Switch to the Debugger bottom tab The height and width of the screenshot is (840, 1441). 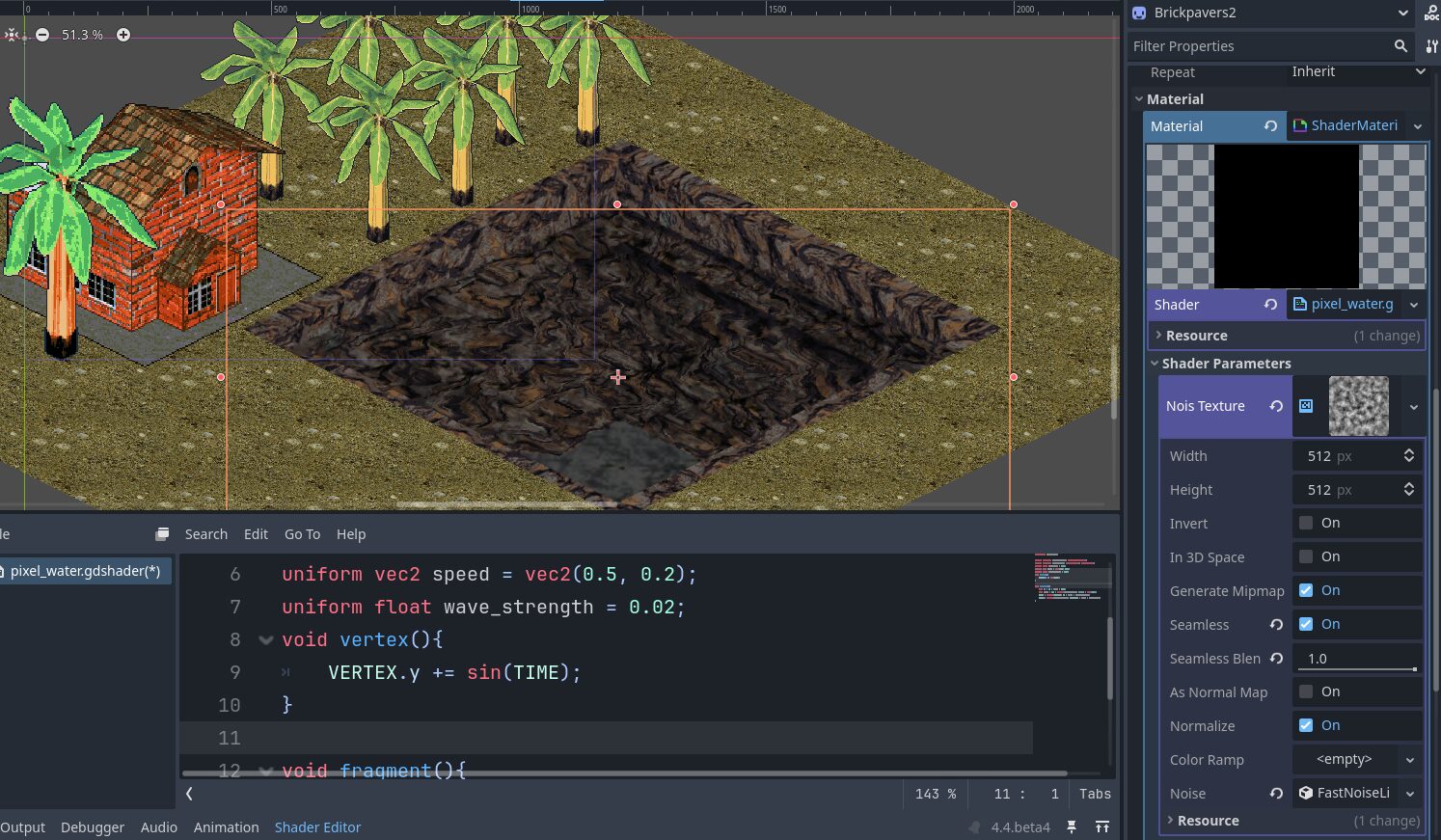(93, 827)
